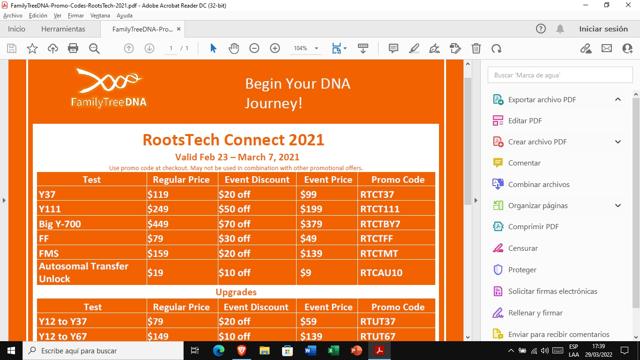Open Excel from the taskbar
This screenshot has width=640, height=360.
[x=333, y=351]
